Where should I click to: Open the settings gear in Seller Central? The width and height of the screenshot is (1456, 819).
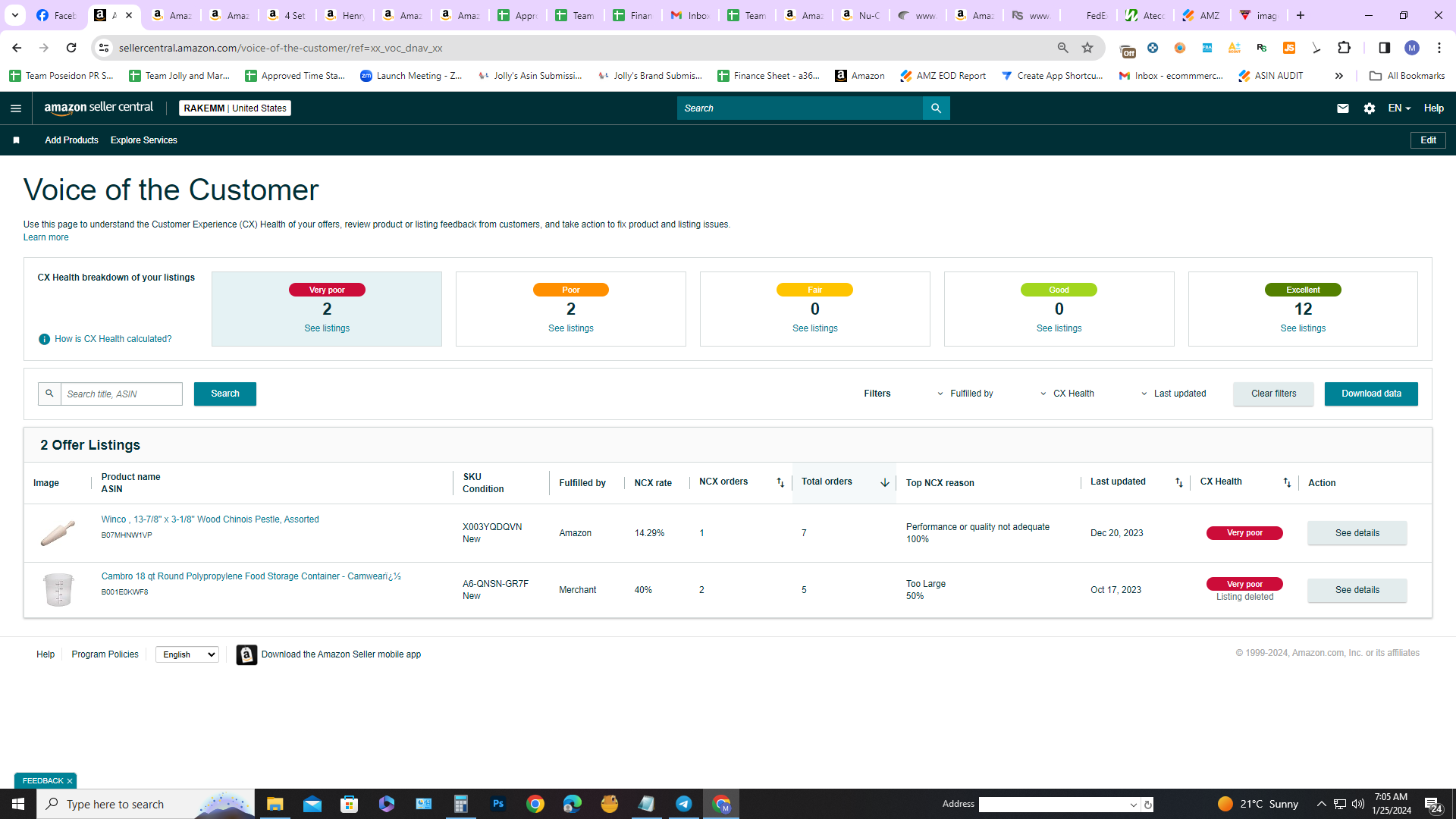[x=1369, y=108]
